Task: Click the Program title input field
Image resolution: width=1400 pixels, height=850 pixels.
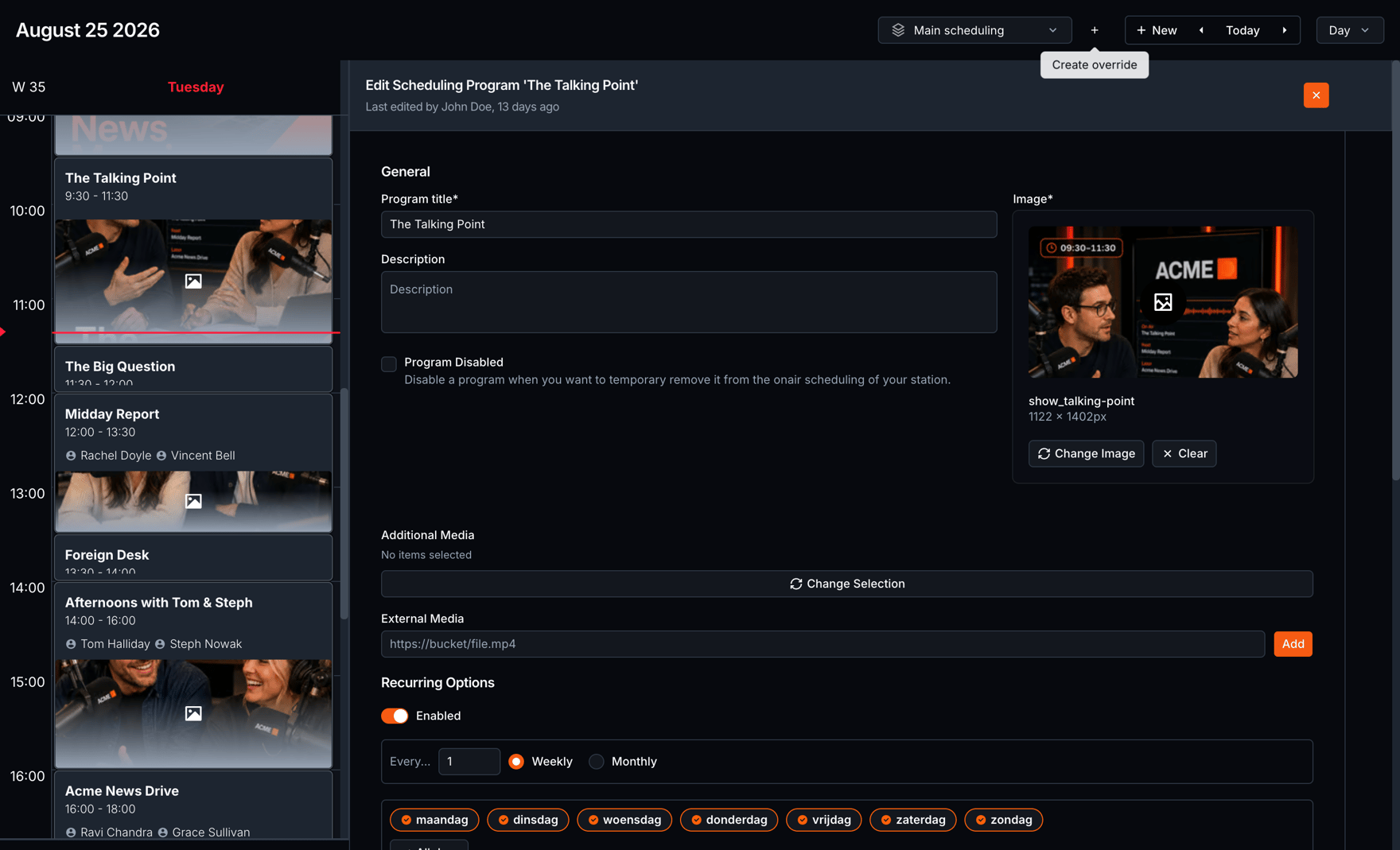Action: click(x=689, y=224)
